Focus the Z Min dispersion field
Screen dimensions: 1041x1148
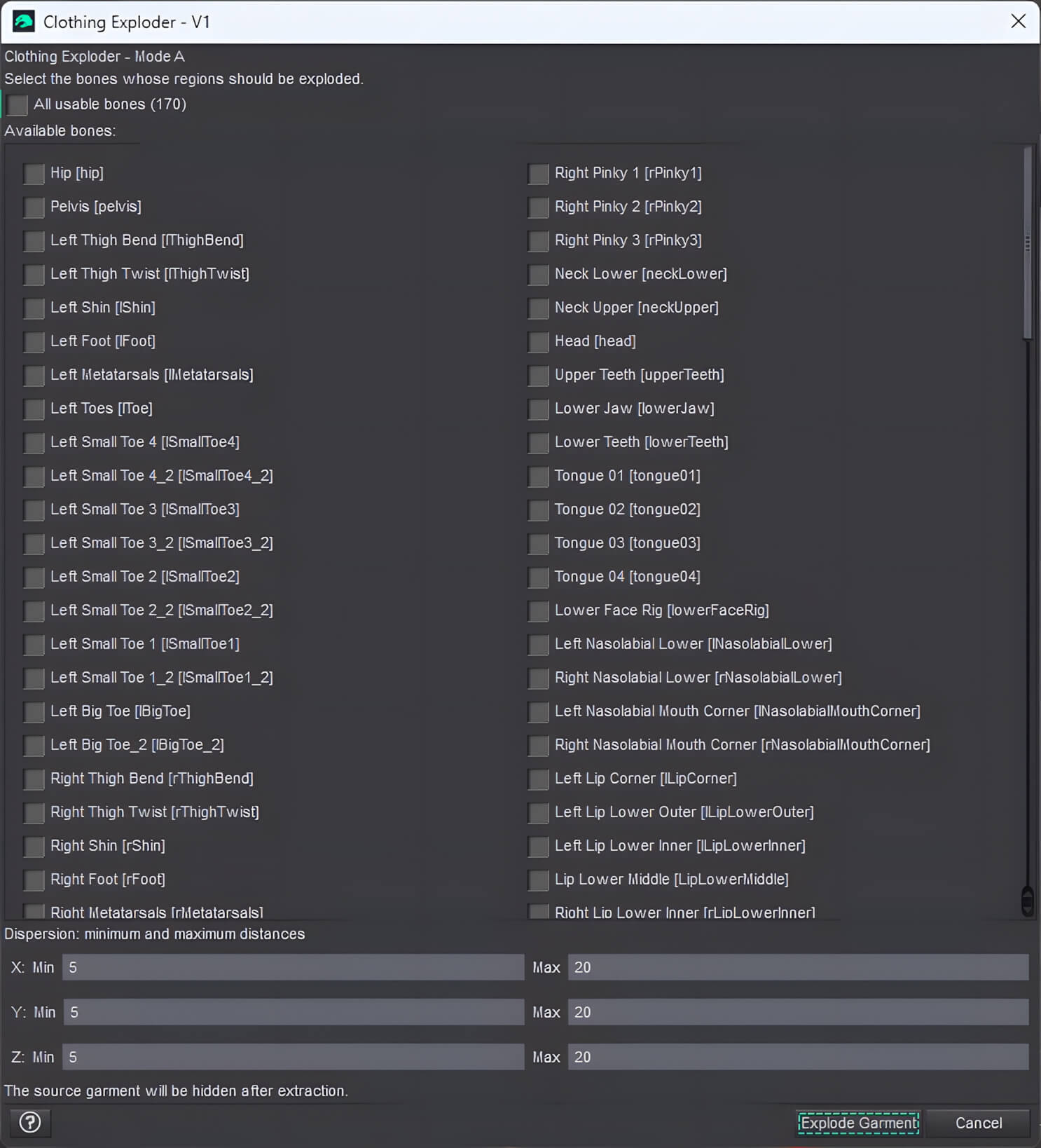293,1057
